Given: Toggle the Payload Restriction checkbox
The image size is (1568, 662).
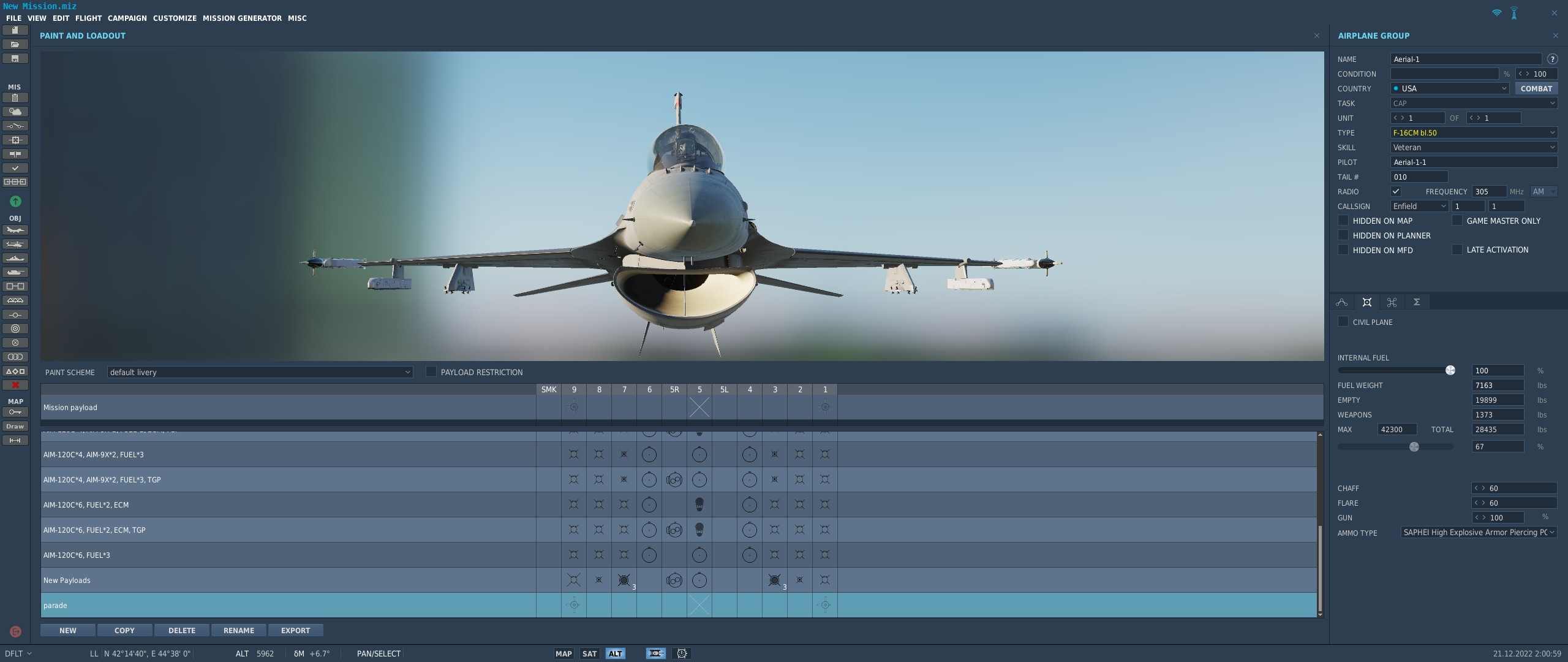Looking at the screenshot, I should pyautogui.click(x=431, y=371).
